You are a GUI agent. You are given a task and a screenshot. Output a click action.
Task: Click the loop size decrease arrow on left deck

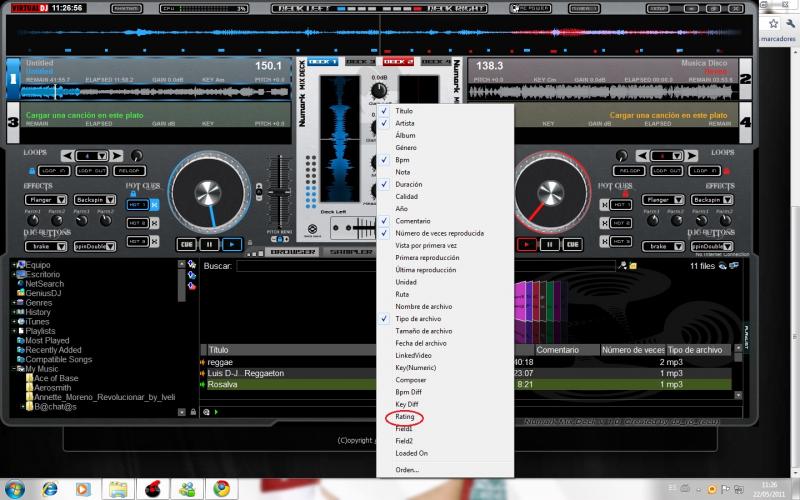coord(67,156)
